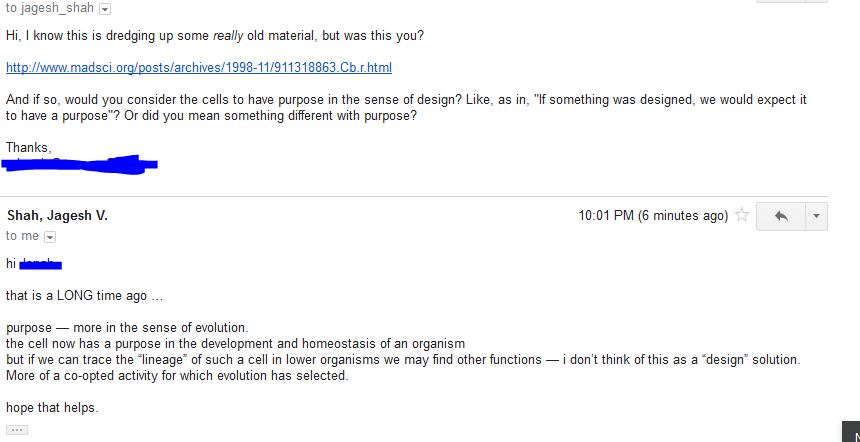860x442 pixels.
Task: Click the "hope that helps." closing line
Action: pyautogui.click(x=52, y=408)
